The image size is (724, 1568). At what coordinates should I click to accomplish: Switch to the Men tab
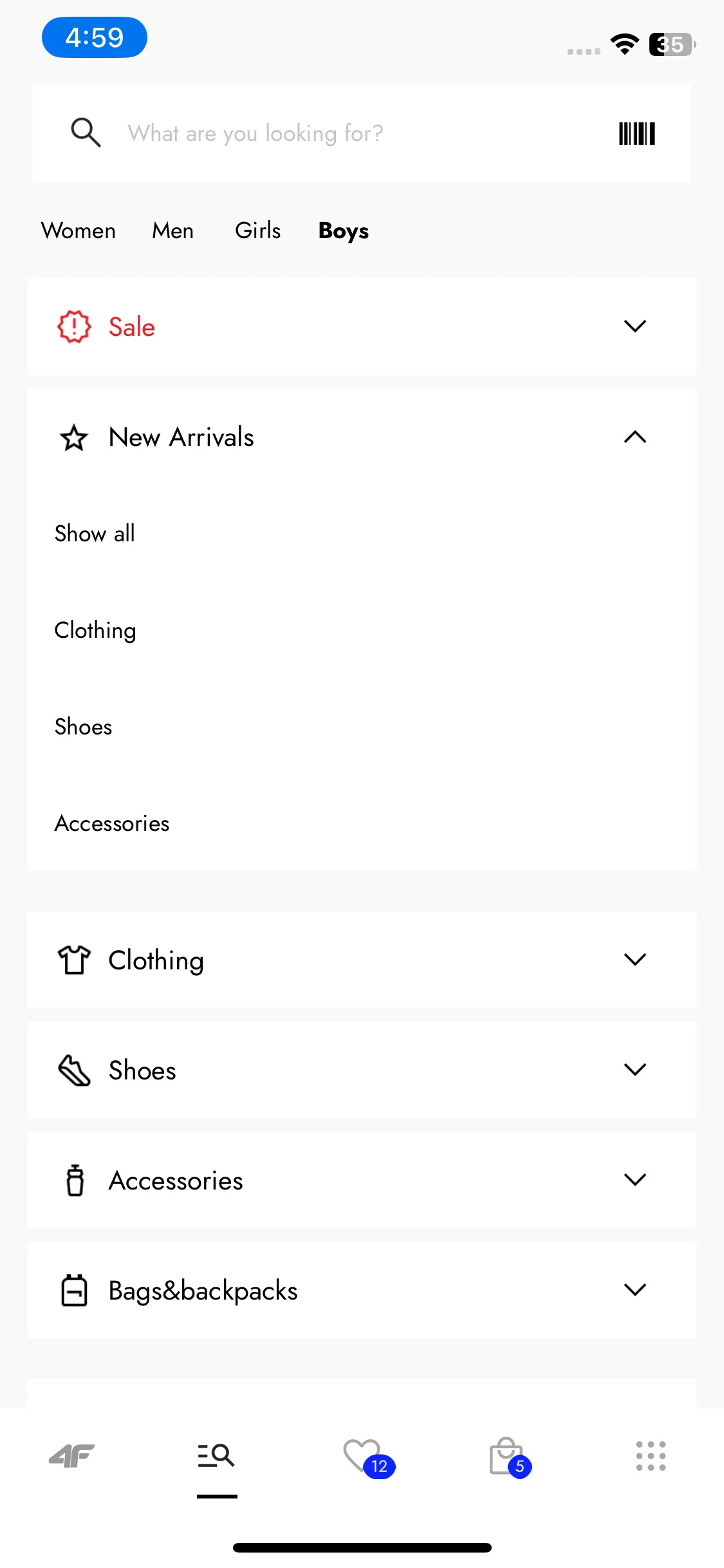point(172,230)
